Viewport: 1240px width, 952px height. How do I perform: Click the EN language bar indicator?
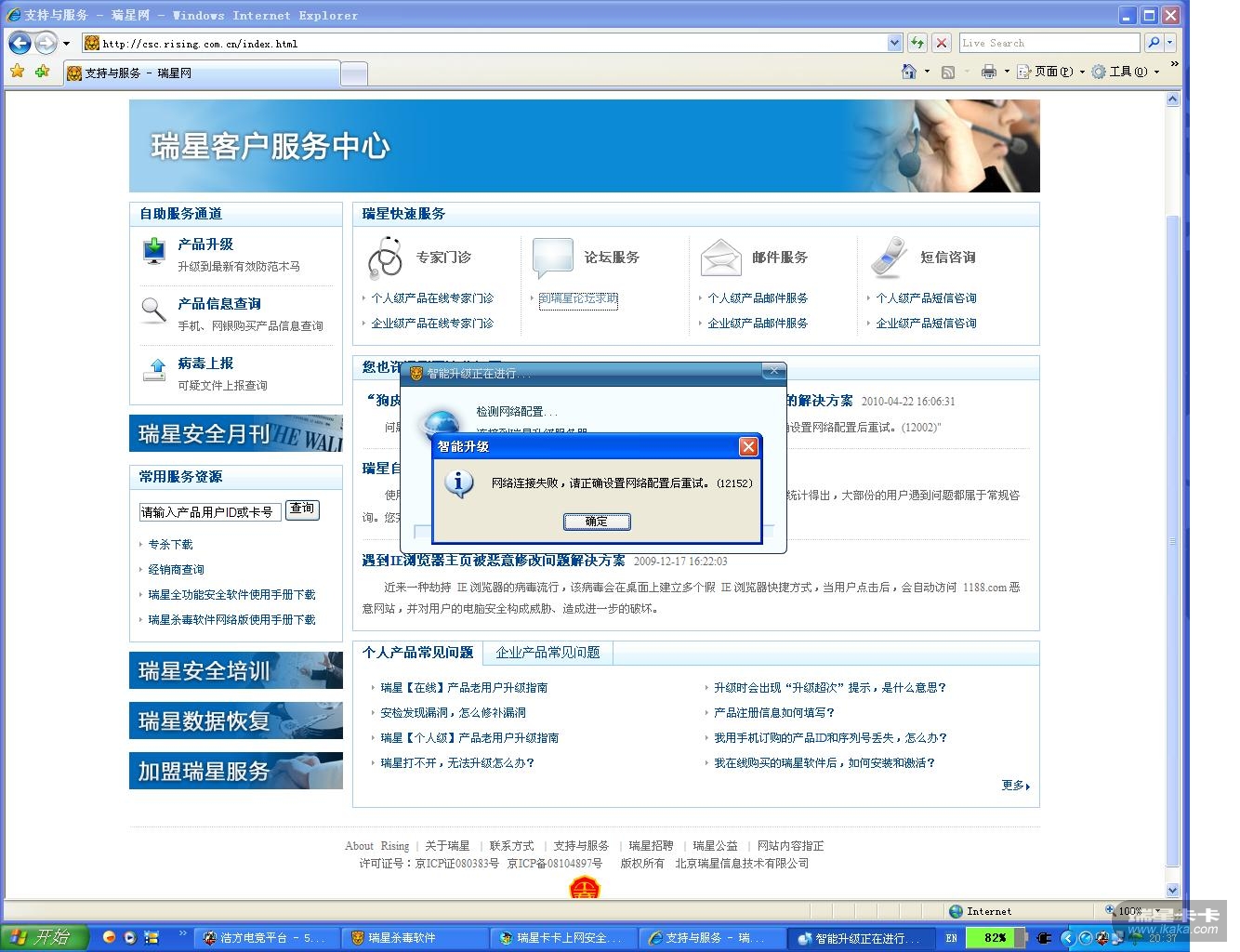(952, 938)
